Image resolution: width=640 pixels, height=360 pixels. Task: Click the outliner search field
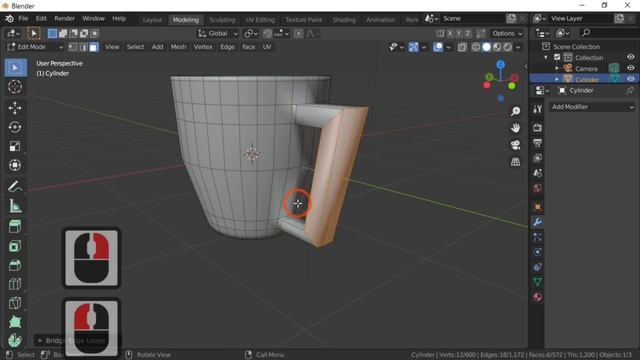click(x=607, y=33)
